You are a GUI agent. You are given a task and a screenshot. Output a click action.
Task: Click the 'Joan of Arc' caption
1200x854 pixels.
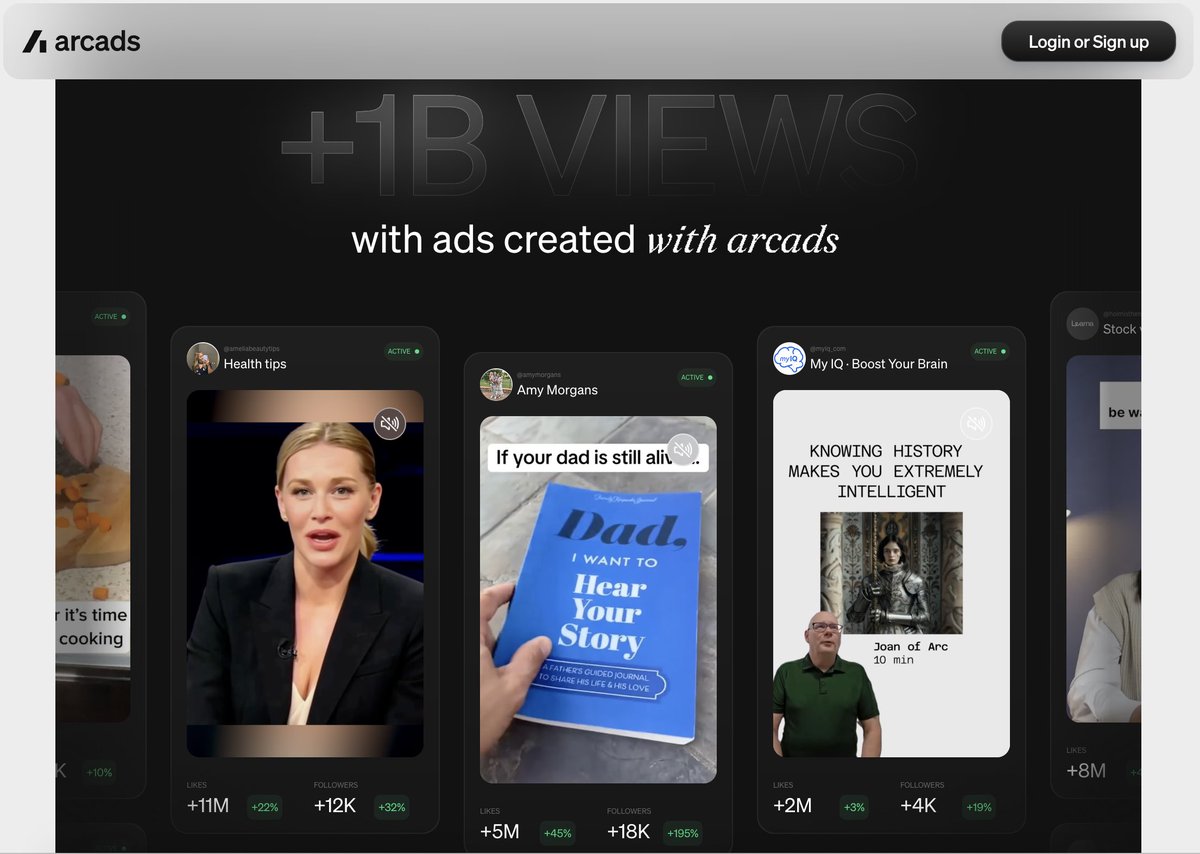coord(910,646)
